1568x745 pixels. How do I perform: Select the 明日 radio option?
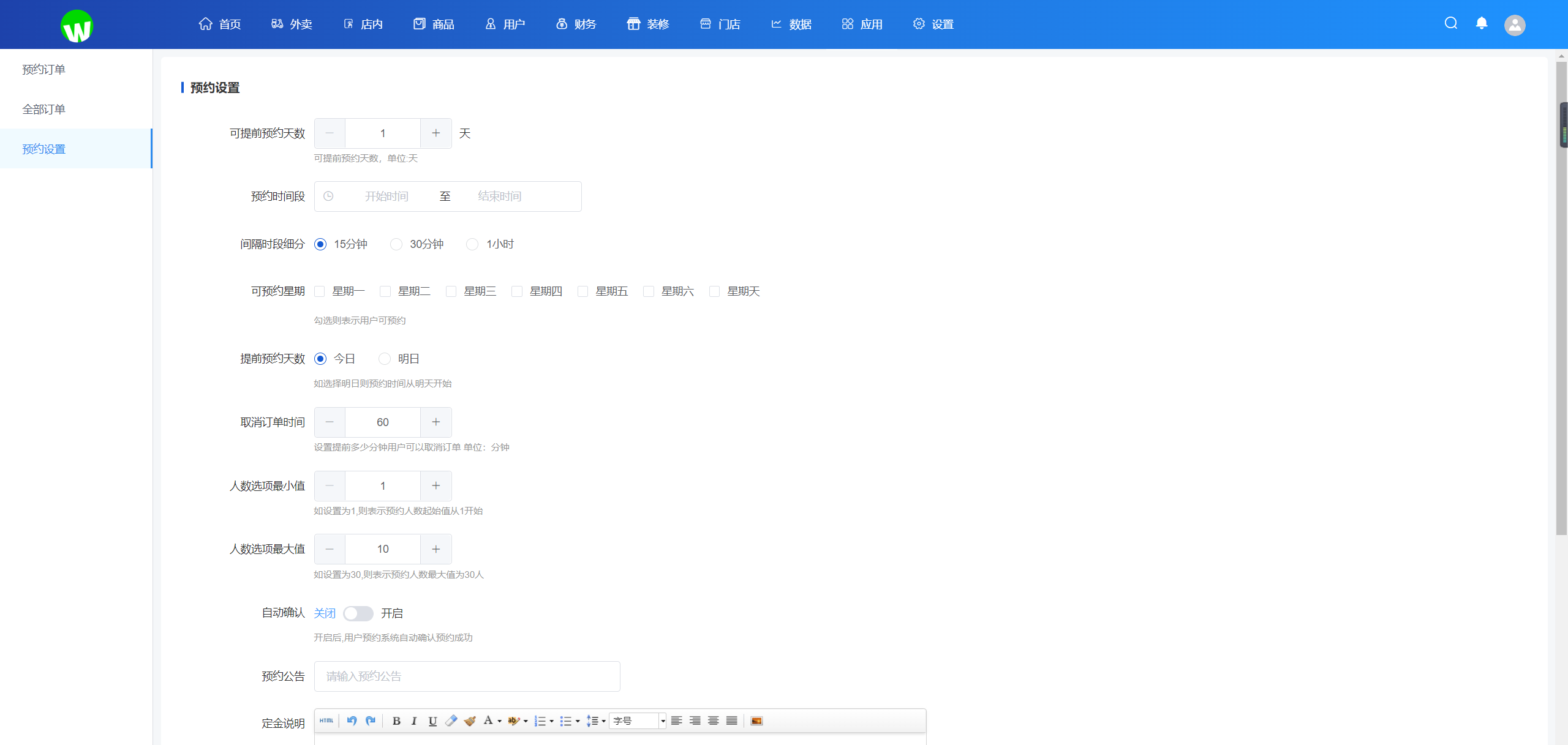[x=385, y=359]
